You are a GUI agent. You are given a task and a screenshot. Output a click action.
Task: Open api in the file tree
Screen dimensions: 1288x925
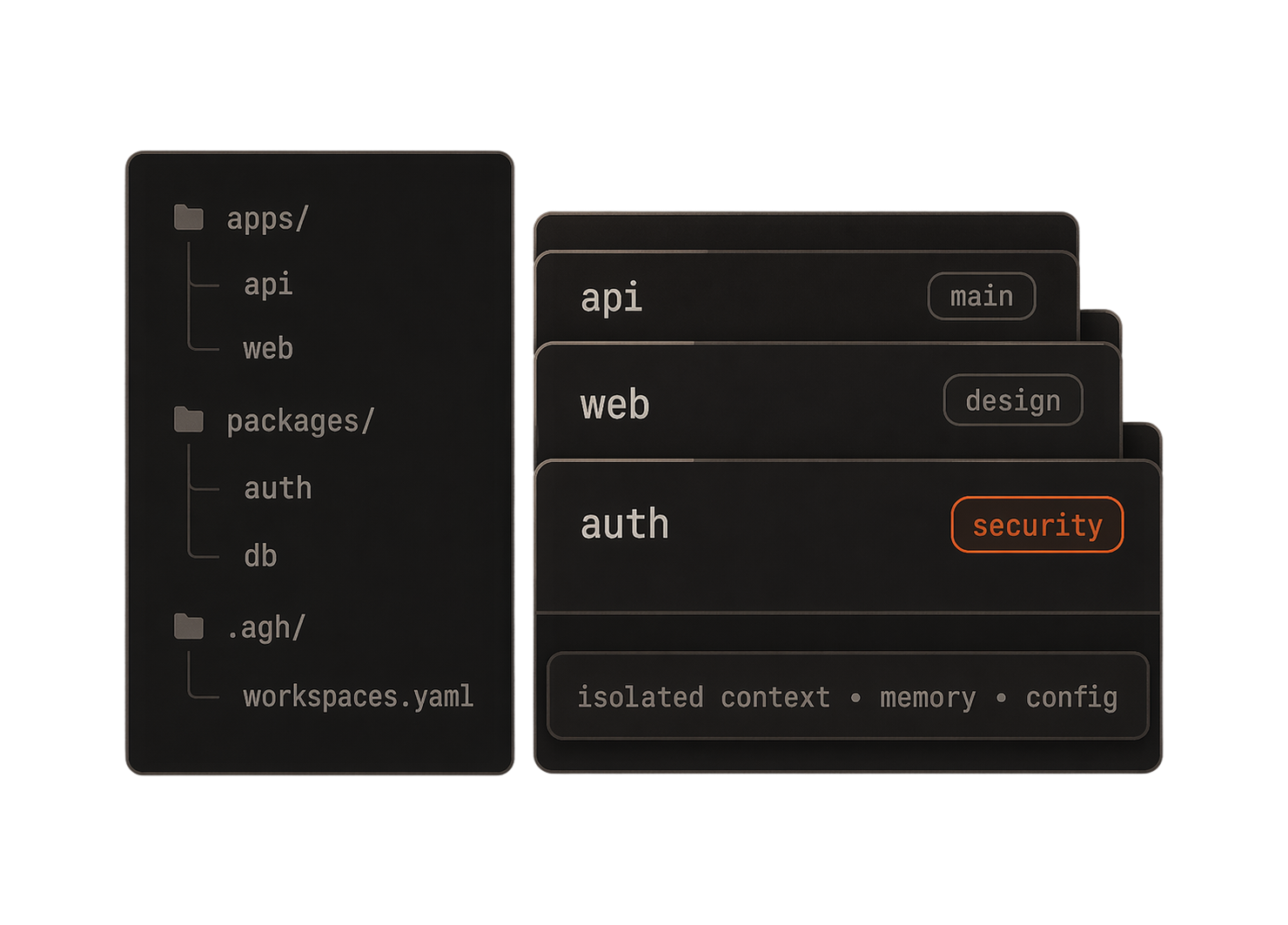[x=268, y=285]
